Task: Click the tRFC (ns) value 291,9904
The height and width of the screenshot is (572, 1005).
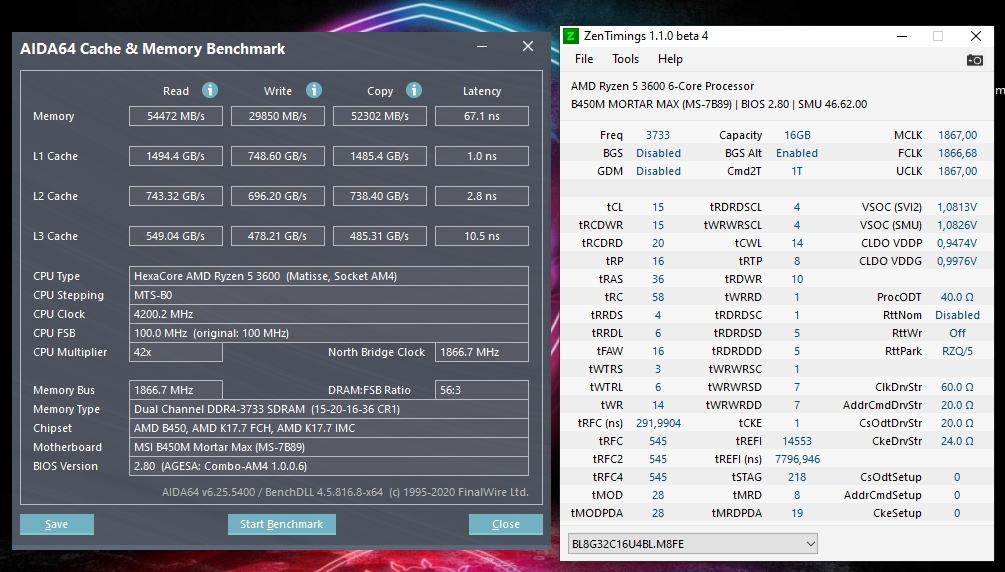Action: click(658, 423)
